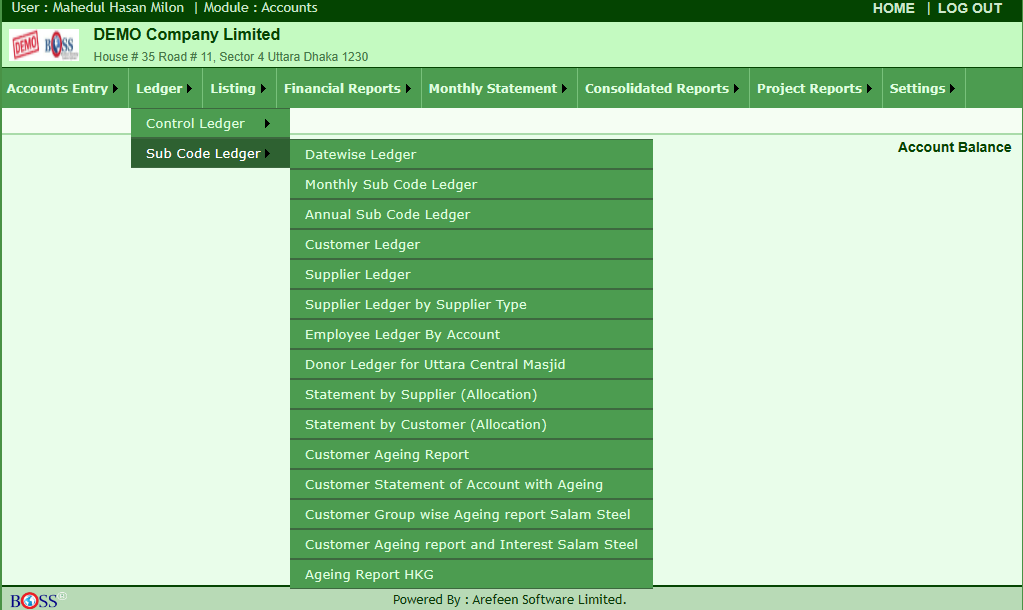Expand the Control Ledger submenu
1023x610 pixels.
coord(210,123)
